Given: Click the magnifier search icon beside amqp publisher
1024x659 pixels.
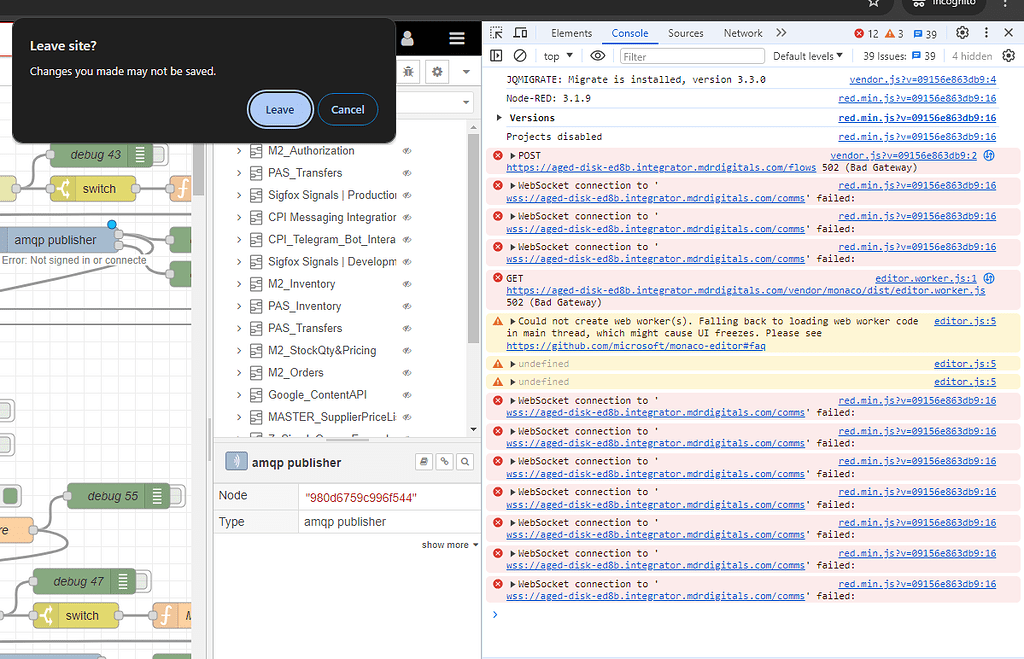Looking at the screenshot, I should tap(465, 461).
